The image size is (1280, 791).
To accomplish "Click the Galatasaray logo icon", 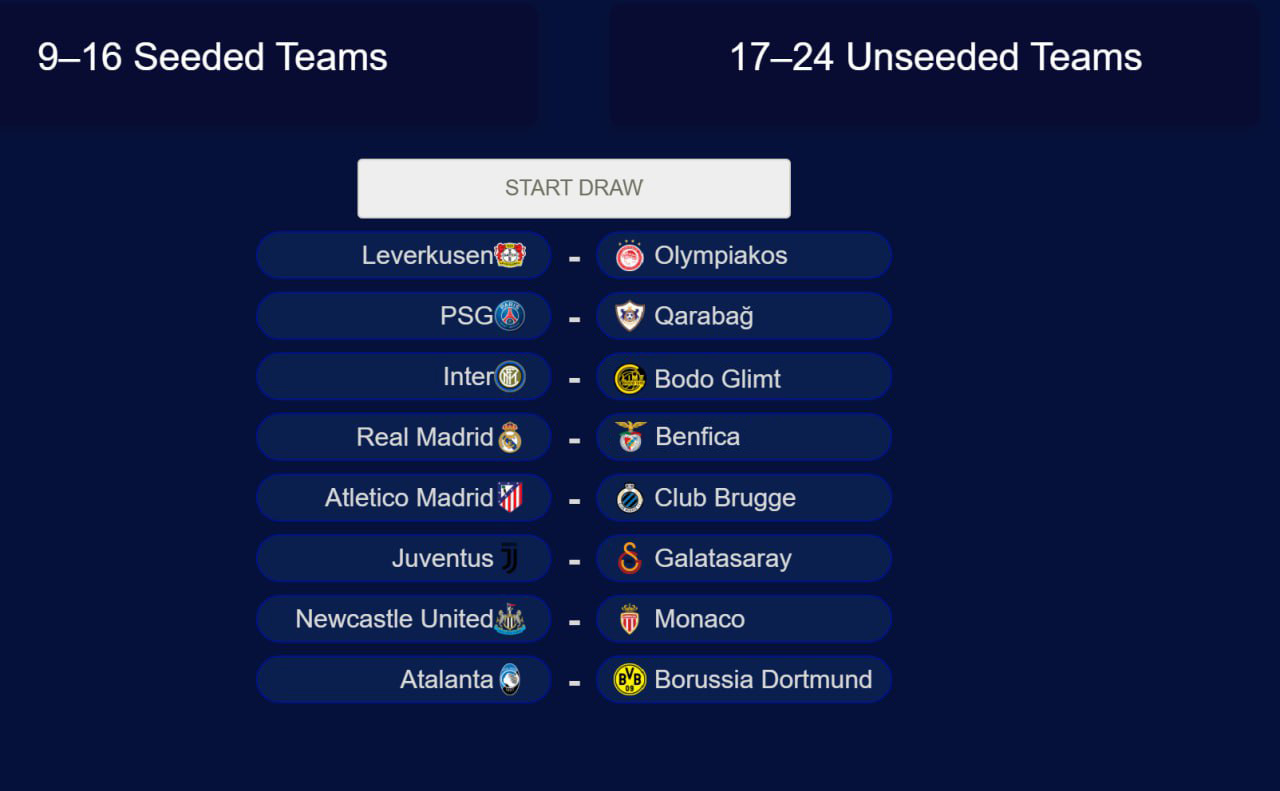I will point(630,558).
